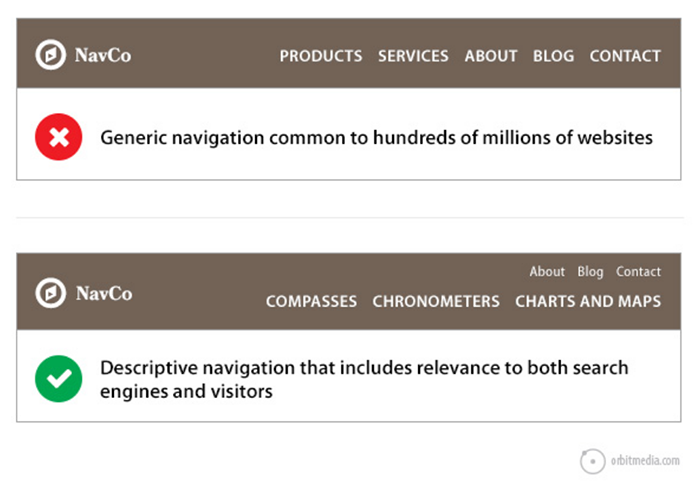Go to the uppercase ABOUT navigation item

pyautogui.click(x=491, y=56)
